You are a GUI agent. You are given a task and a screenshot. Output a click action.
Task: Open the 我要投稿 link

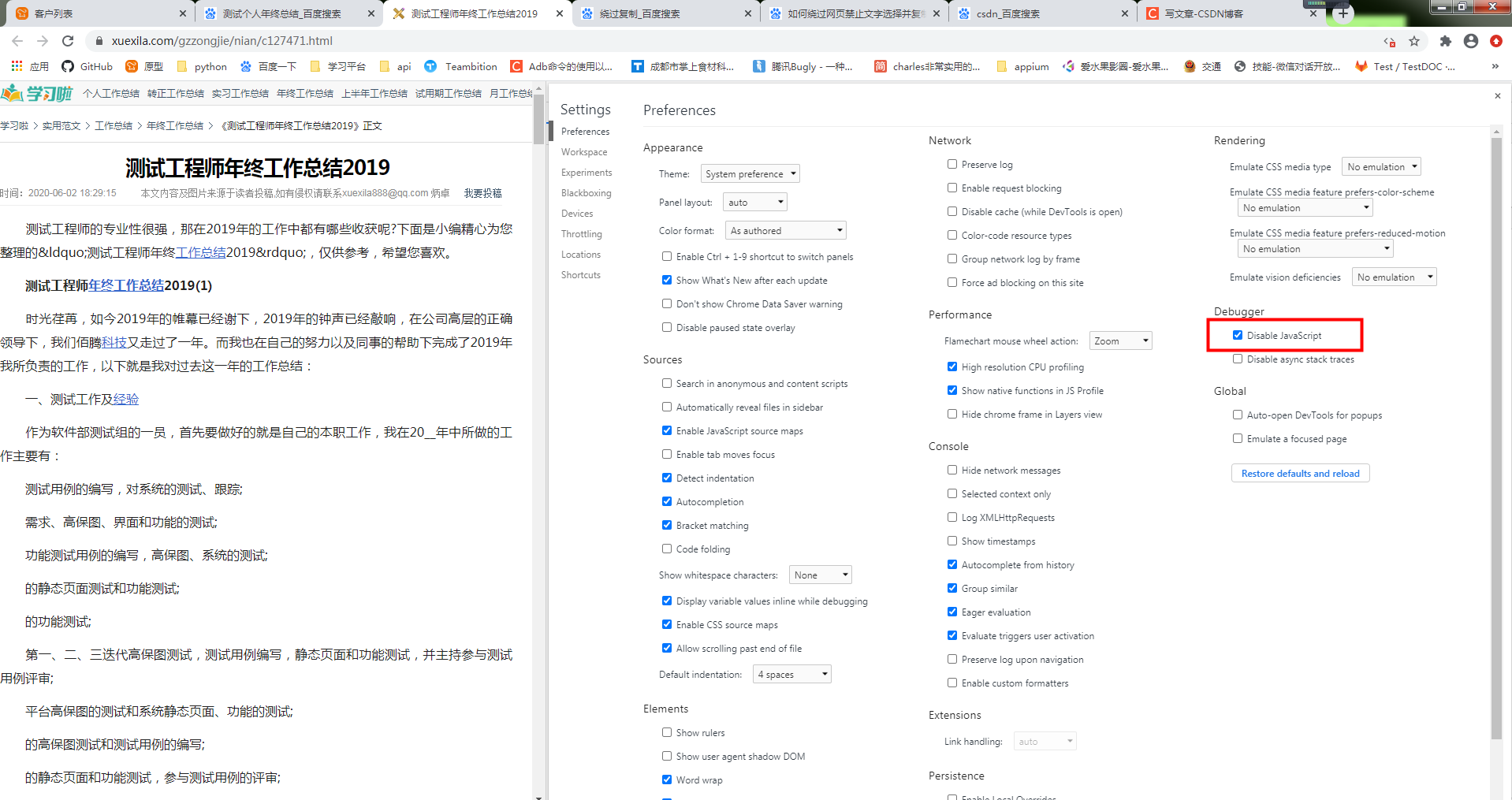(482, 192)
